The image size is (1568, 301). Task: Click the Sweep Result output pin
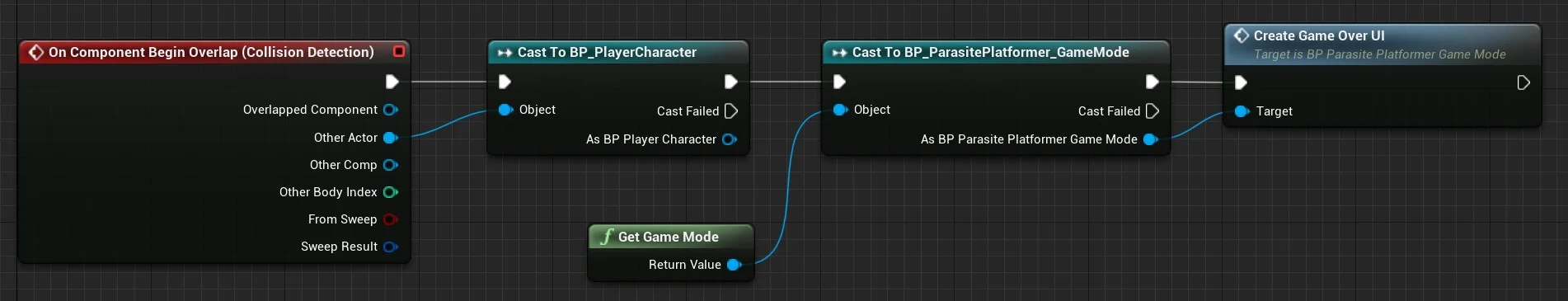pyautogui.click(x=391, y=247)
